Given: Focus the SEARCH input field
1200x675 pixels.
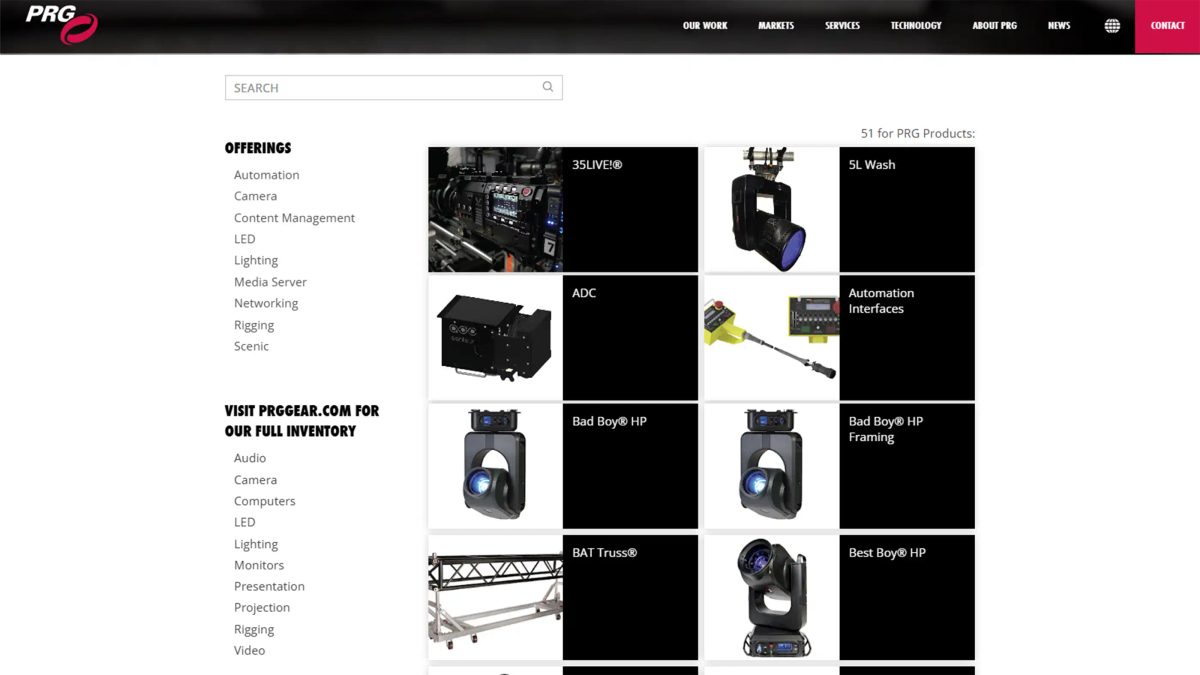Looking at the screenshot, I should (393, 88).
